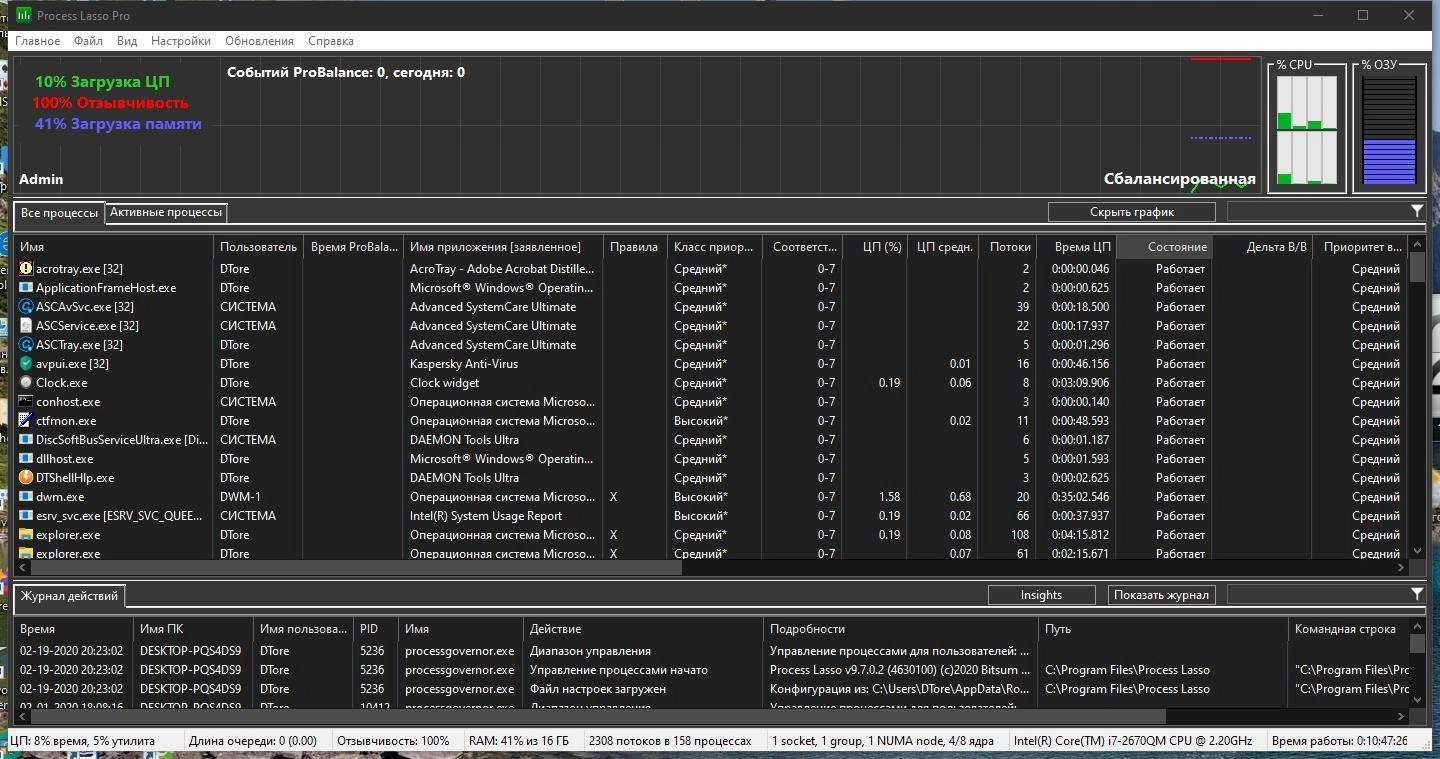
Task: Click the Process Lasso title bar icon
Action: point(24,15)
